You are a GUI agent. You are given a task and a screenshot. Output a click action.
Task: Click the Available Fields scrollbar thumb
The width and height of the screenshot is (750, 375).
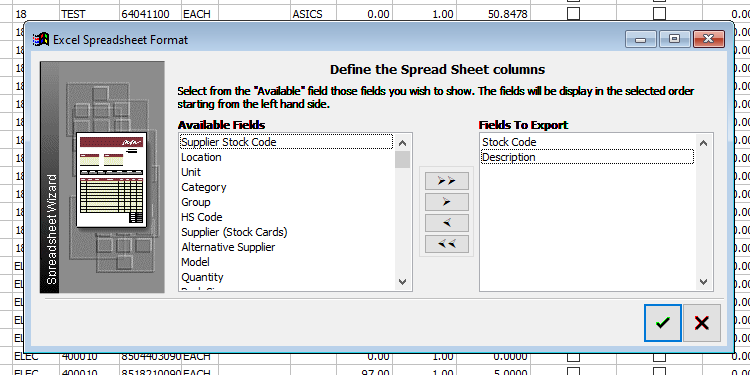click(402, 159)
